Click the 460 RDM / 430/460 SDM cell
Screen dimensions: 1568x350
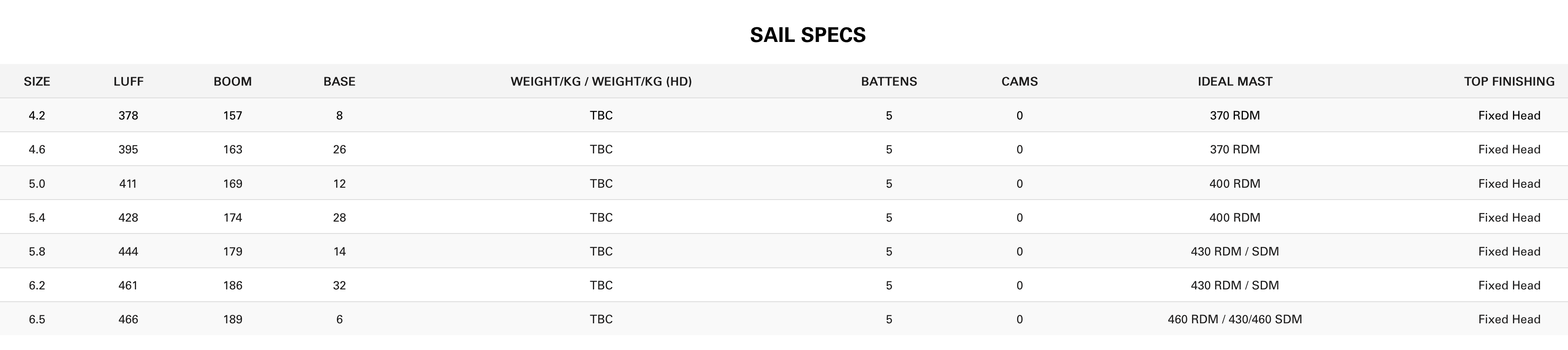coord(1235,319)
